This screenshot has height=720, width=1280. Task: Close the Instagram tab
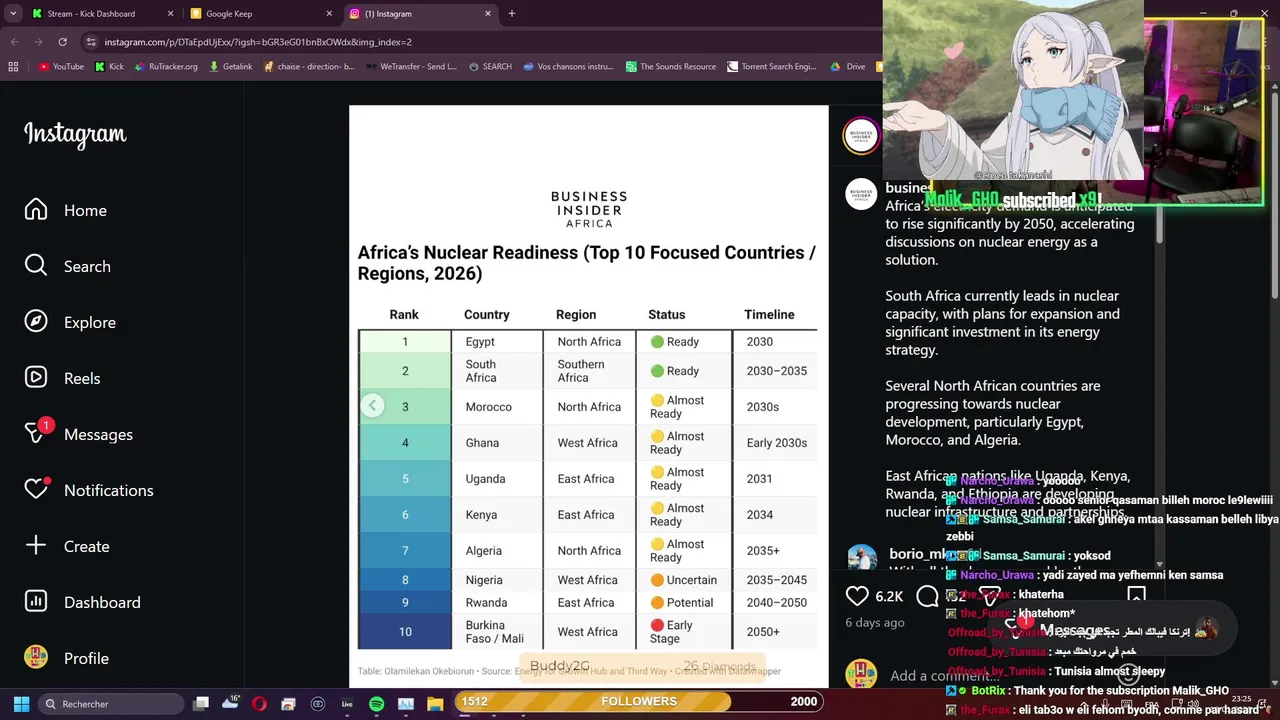(488, 14)
